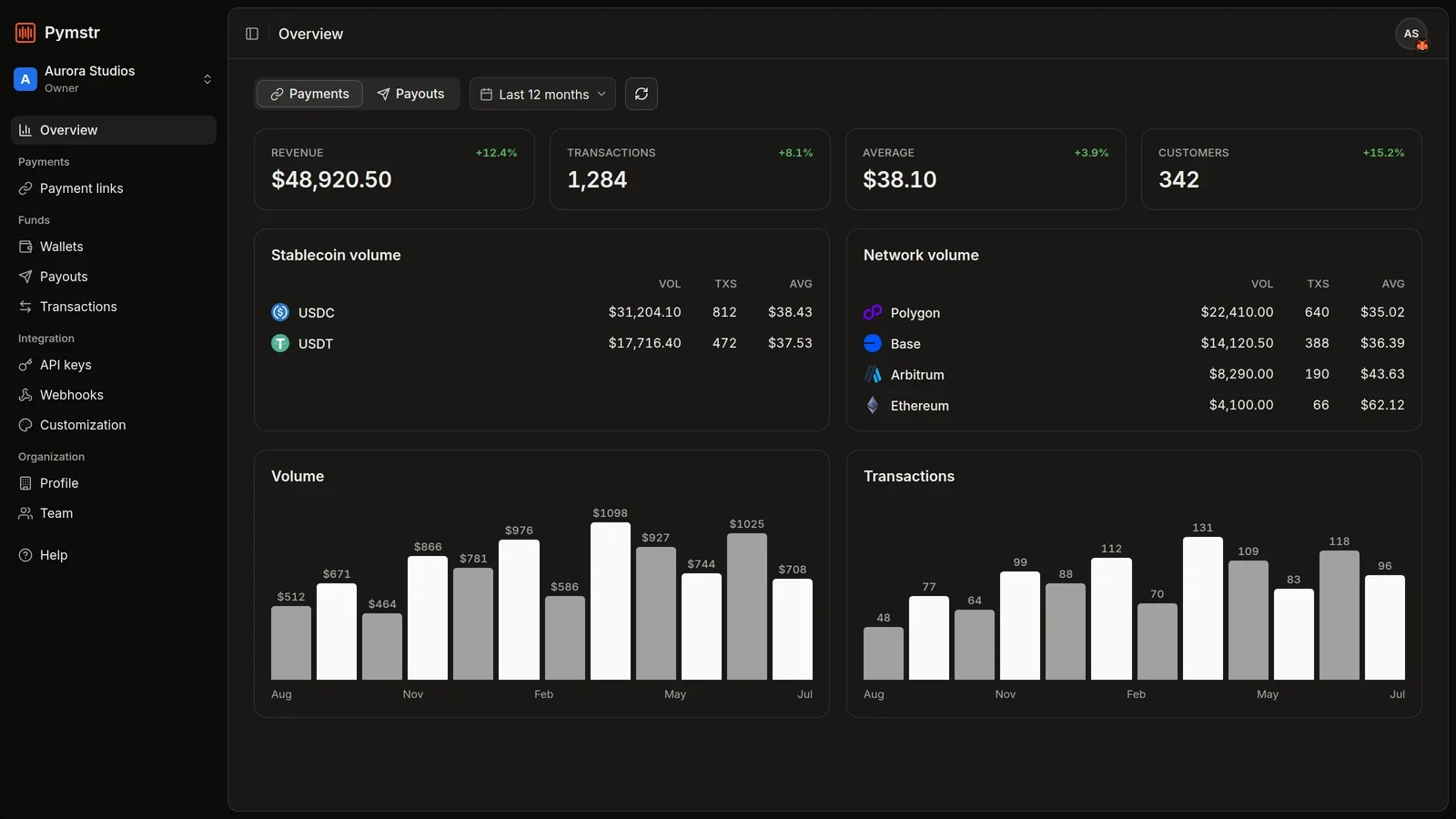
Task: Click Polygon volume $22,410.00
Action: pyautogui.click(x=1237, y=312)
